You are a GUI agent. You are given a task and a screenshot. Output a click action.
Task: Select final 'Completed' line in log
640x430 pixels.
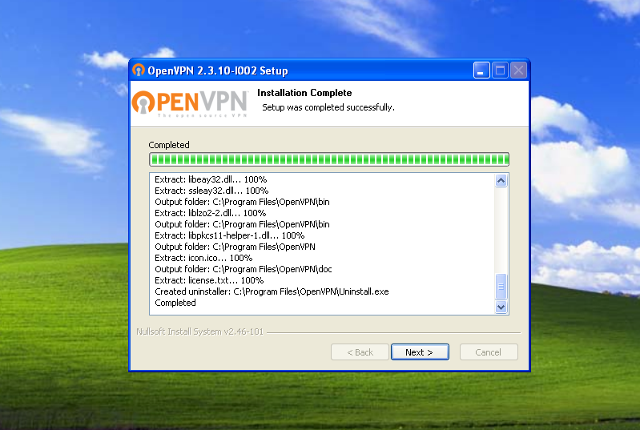pos(175,303)
